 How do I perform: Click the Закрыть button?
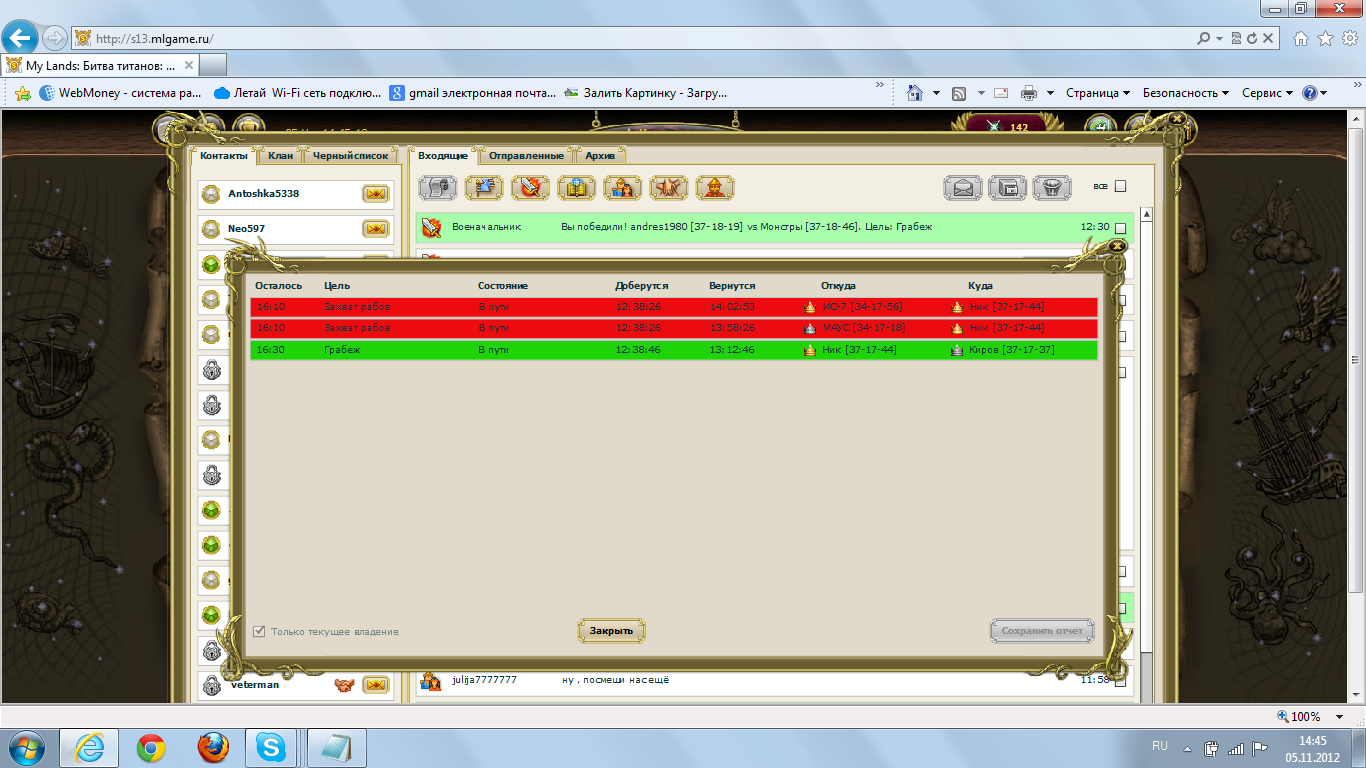(611, 631)
